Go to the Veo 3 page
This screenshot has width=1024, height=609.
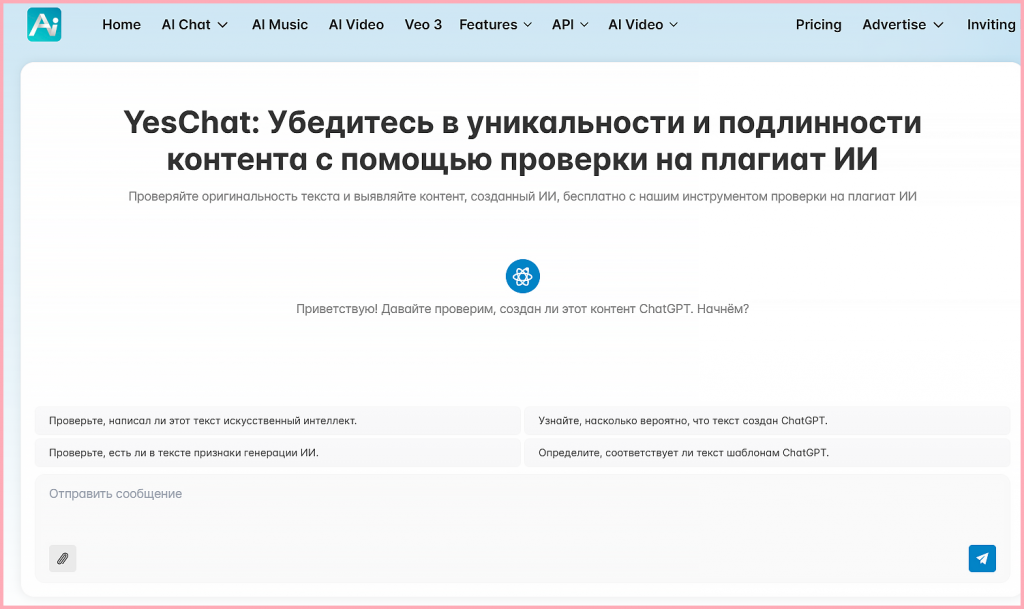point(423,25)
